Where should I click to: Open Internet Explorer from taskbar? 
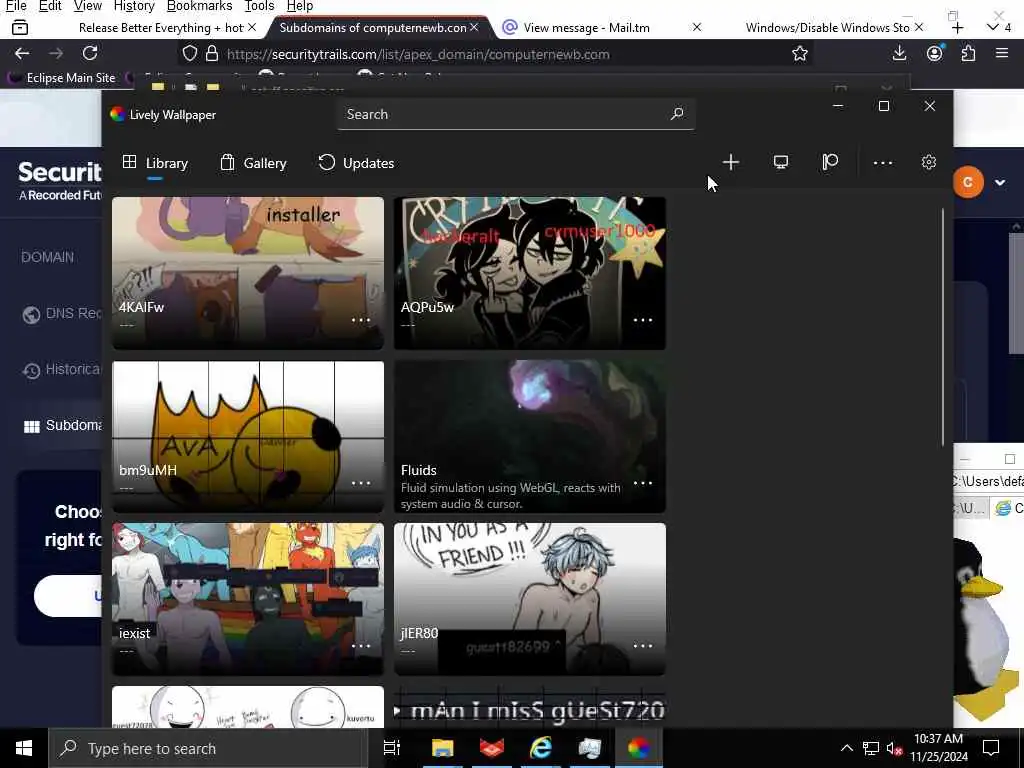pyautogui.click(x=540, y=748)
